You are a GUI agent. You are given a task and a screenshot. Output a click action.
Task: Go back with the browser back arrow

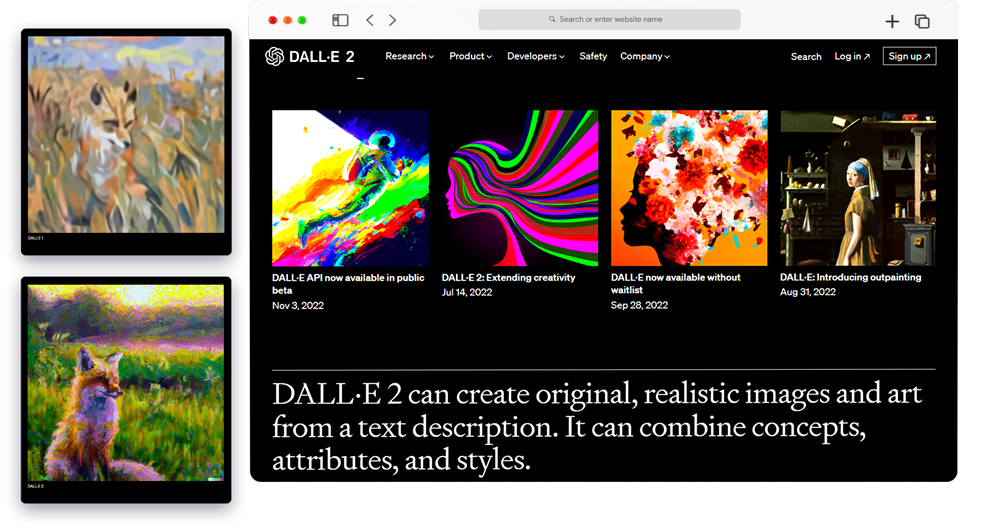tap(370, 20)
